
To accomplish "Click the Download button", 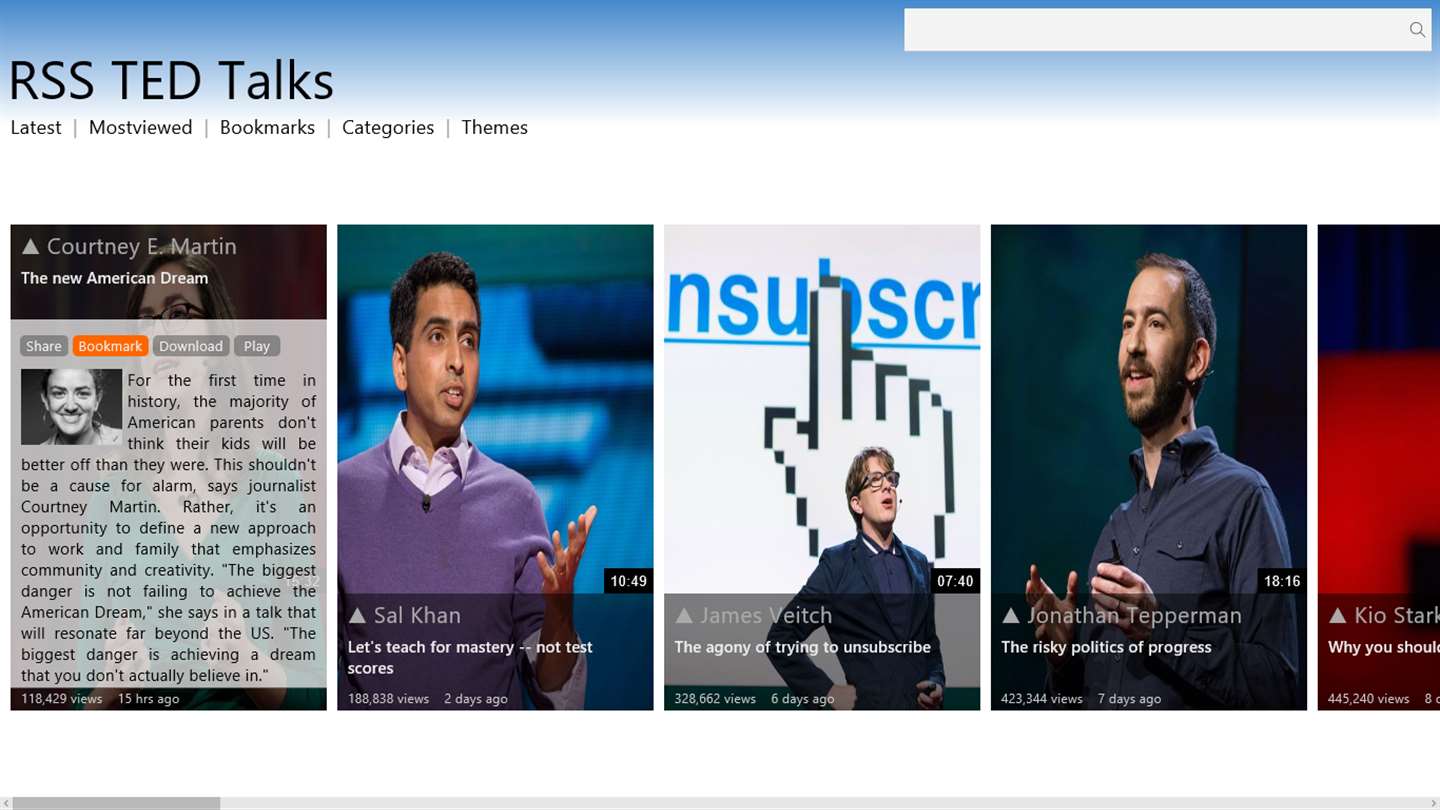I will 191,346.
